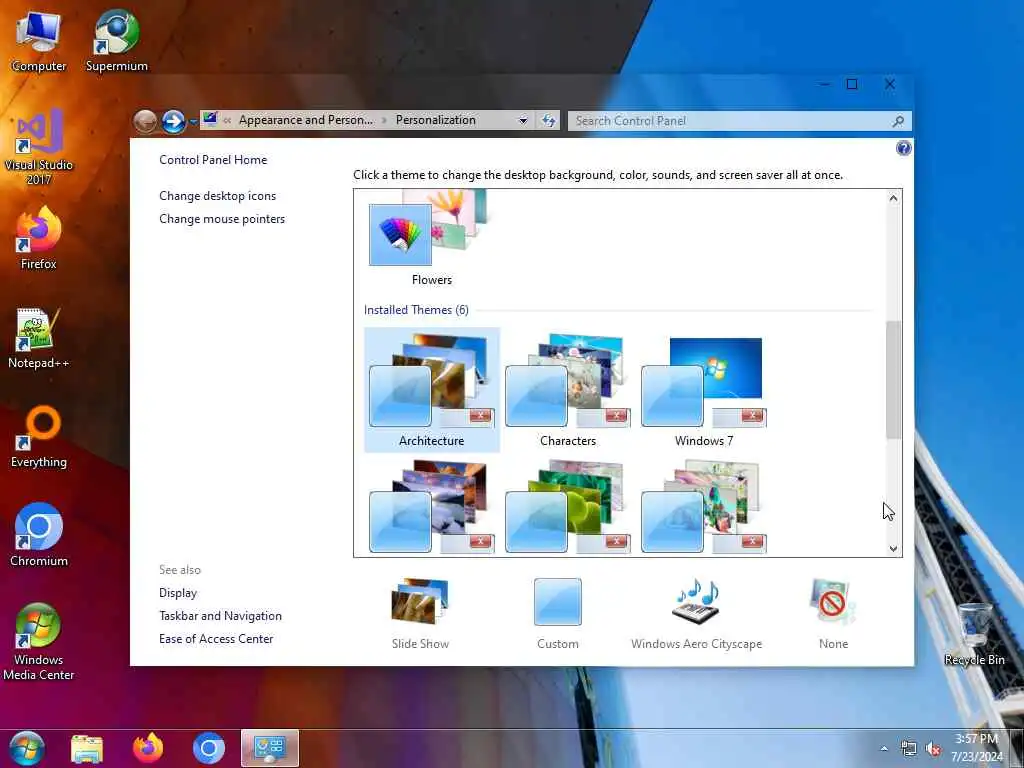
Task: Launch Firefox from the taskbar
Action: coord(148,748)
